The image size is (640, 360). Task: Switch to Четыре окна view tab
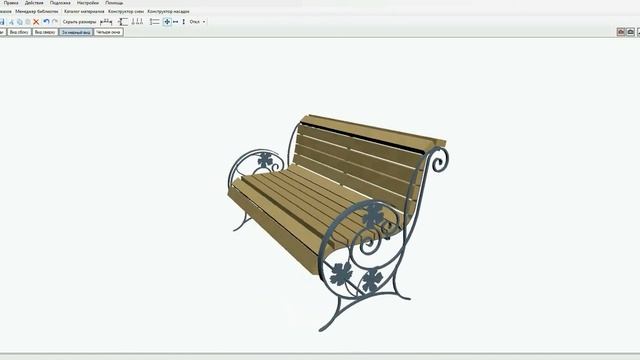(x=108, y=32)
